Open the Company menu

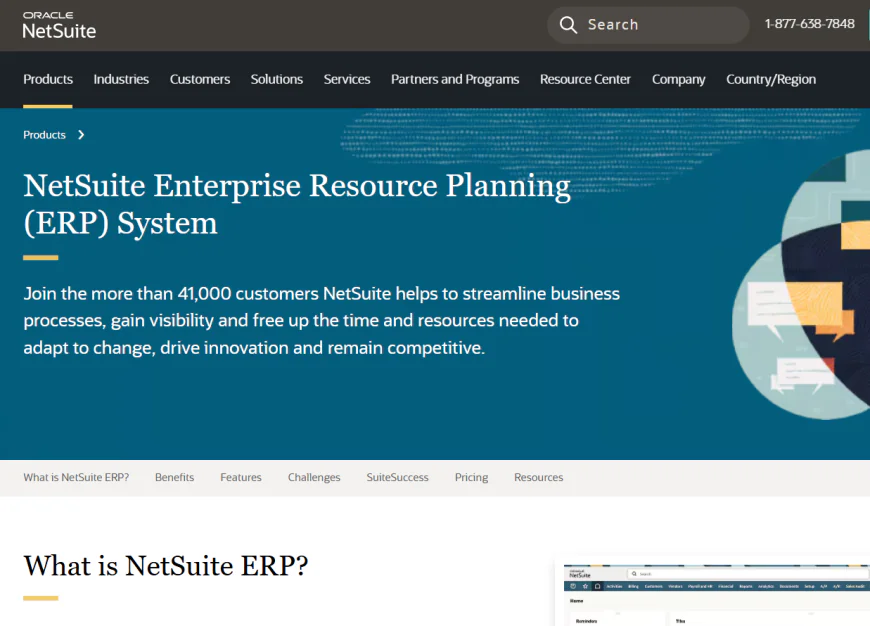coord(678,79)
